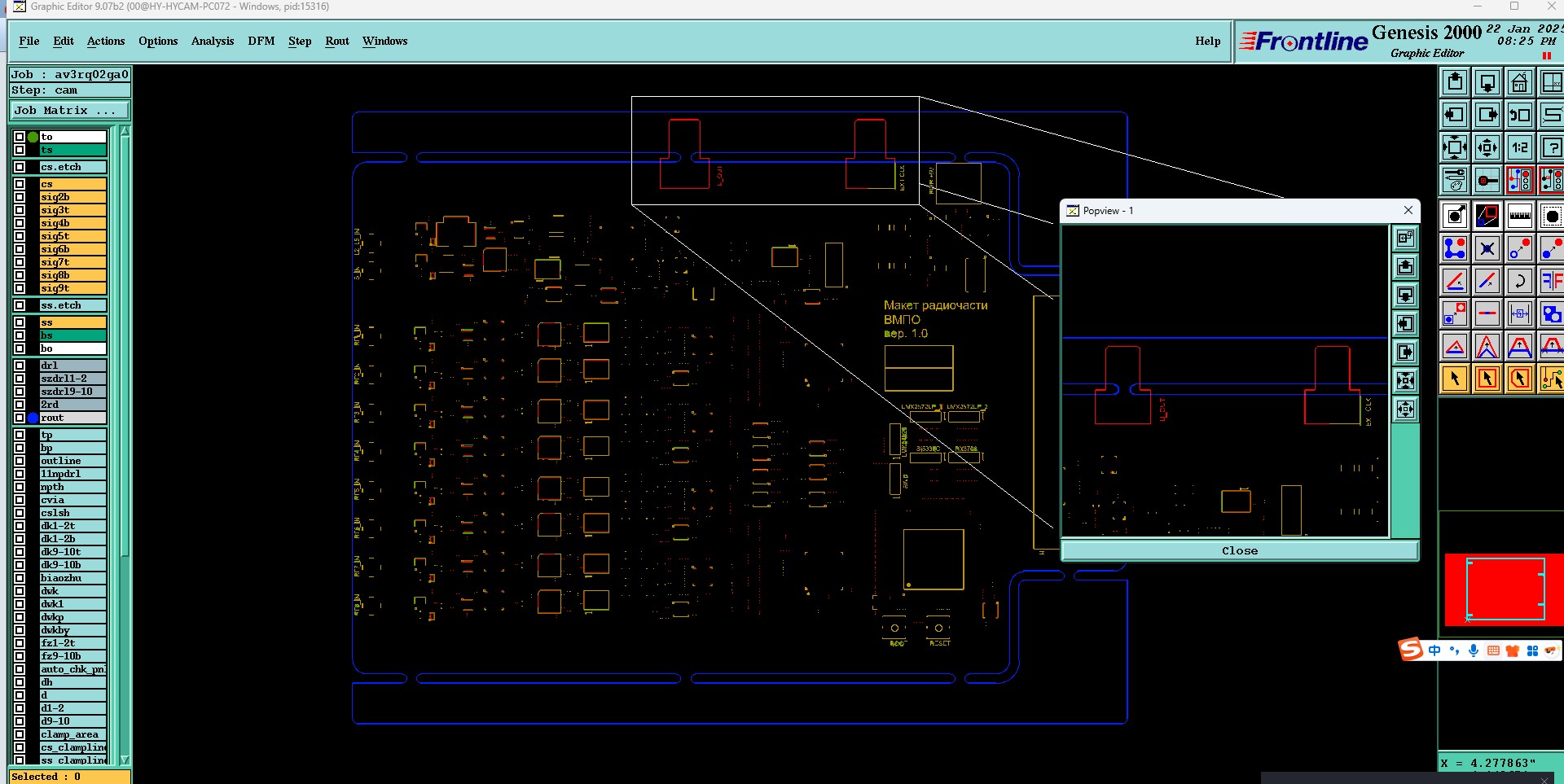Click the undo rectangle icon
1564x784 pixels.
[1519, 116]
